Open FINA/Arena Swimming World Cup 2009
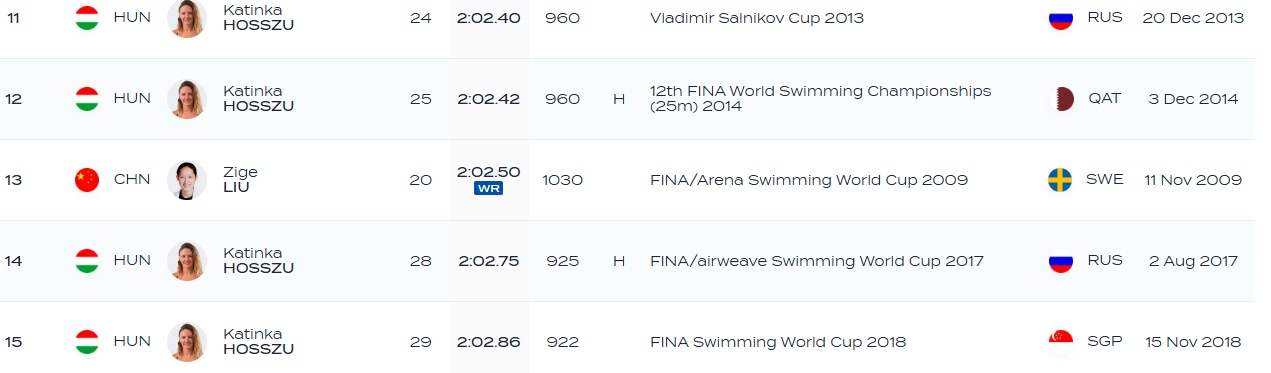The width and height of the screenshot is (1271, 373). [x=808, y=180]
